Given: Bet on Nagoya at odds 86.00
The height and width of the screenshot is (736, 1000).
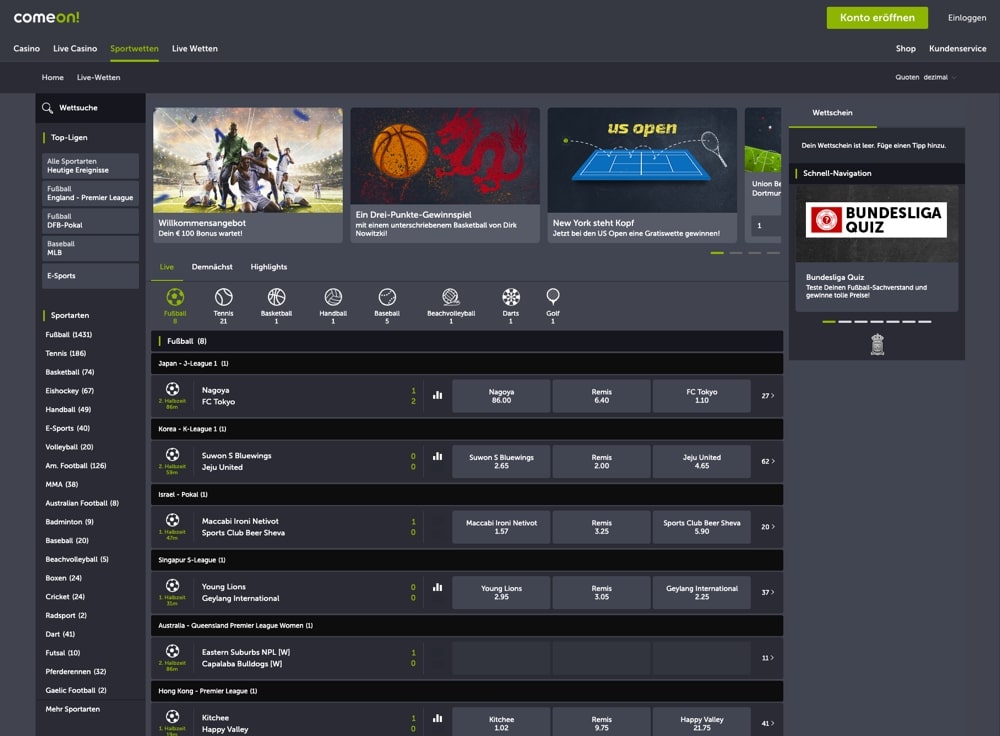Looking at the screenshot, I should point(501,396).
